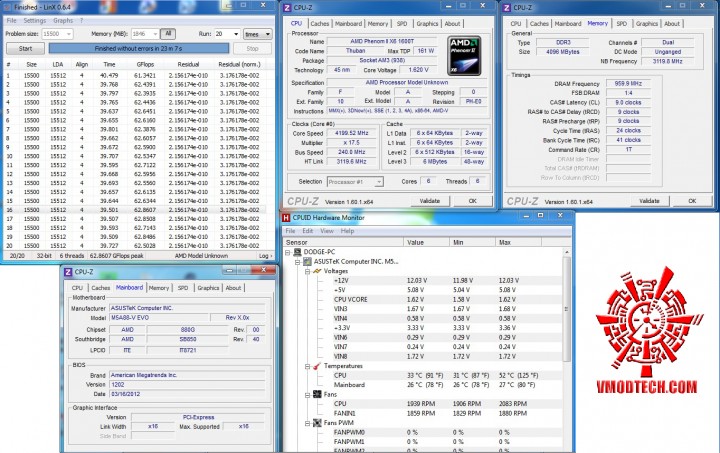The width and height of the screenshot is (720, 453).
Task: Open the Run count dropdown in LinX
Action: (236, 34)
